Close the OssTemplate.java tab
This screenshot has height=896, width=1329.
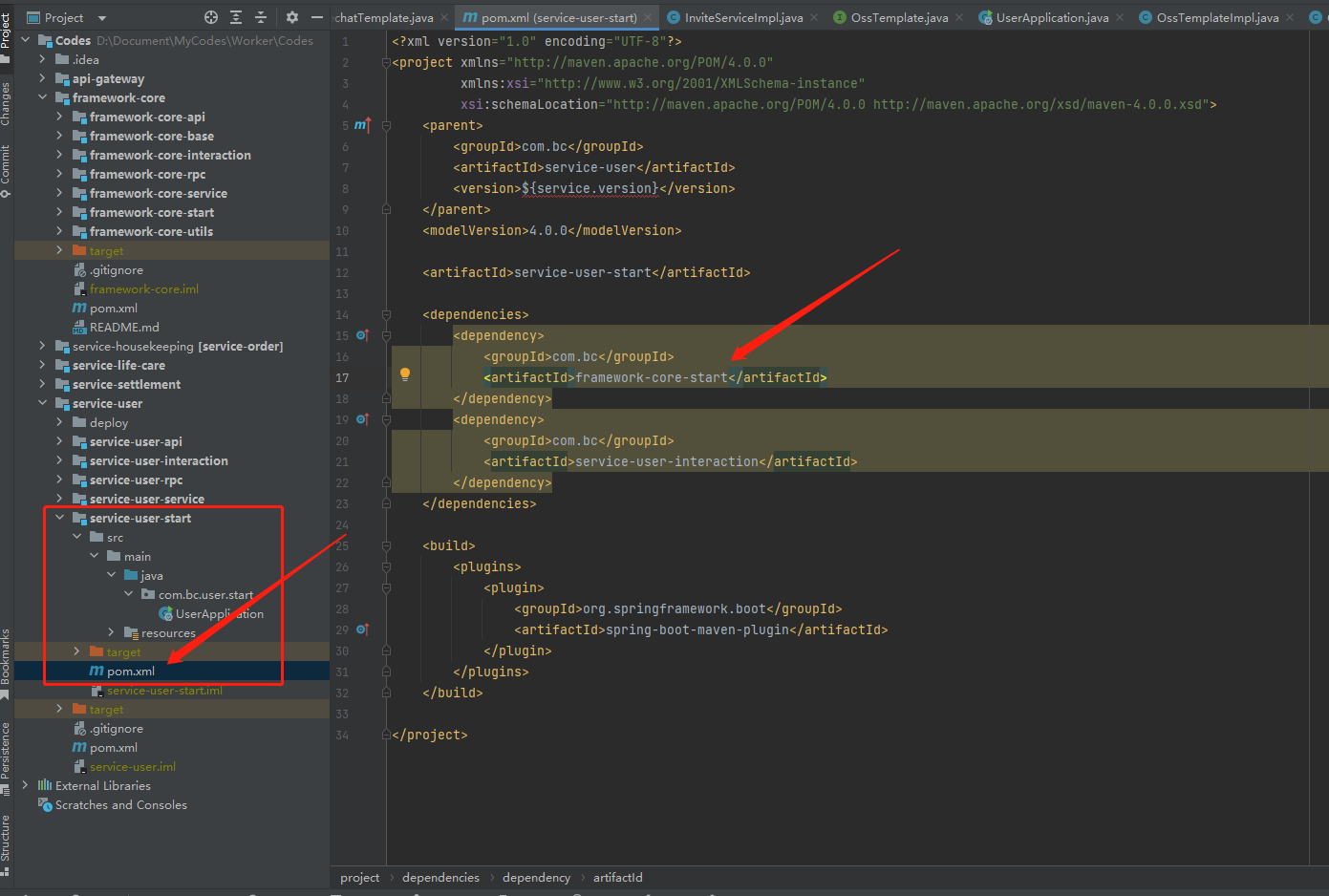(x=959, y=17)
